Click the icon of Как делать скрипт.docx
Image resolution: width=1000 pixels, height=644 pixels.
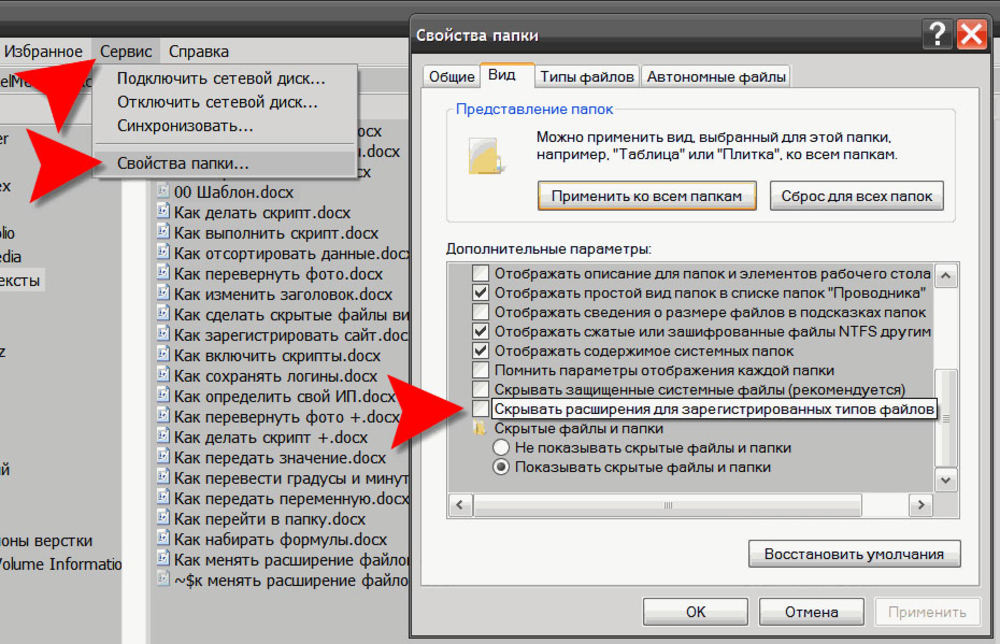[x=163, y=212]
